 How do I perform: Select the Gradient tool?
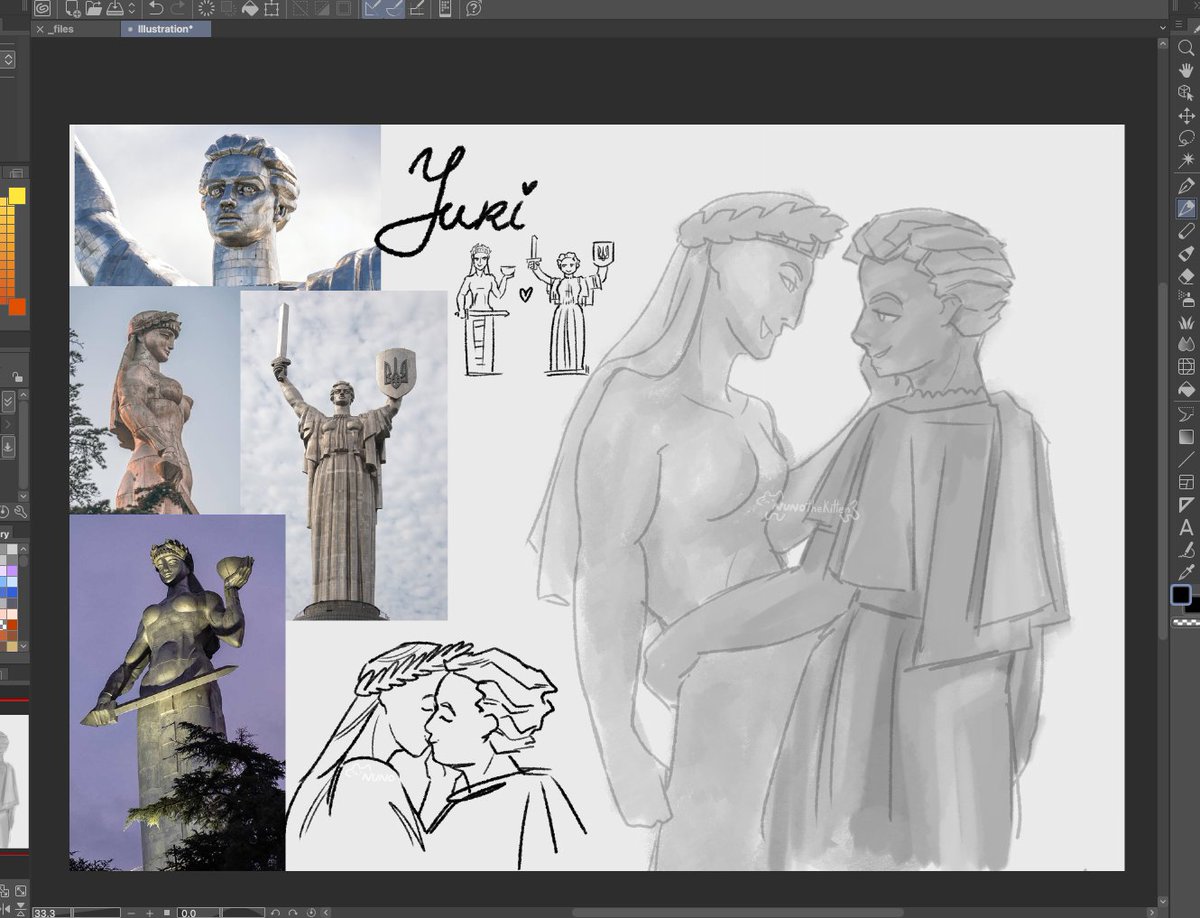pyautogui.click(x=1186, y=437)
